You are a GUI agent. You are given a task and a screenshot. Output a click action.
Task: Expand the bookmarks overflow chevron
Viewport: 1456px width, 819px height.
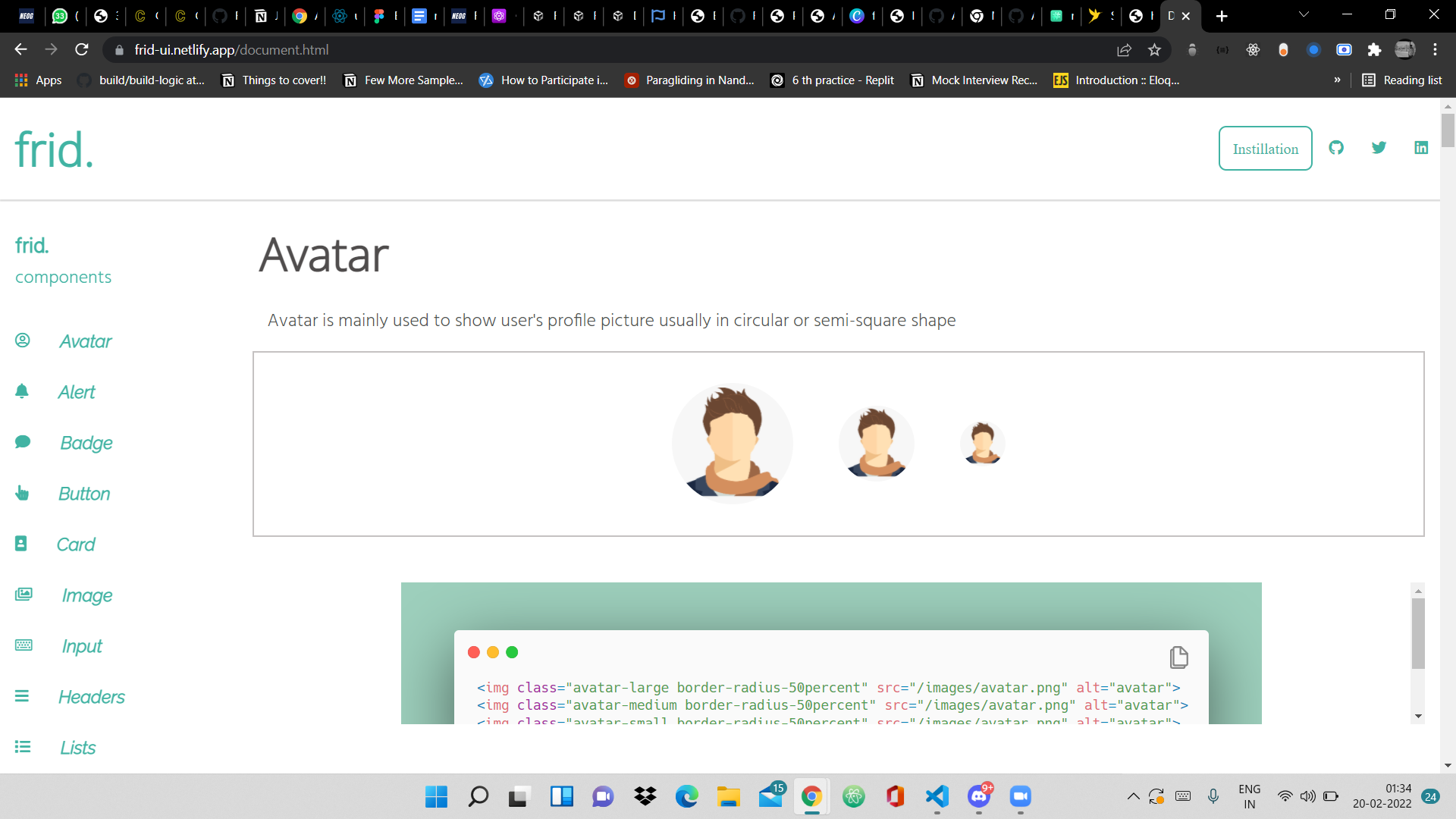1338,80
